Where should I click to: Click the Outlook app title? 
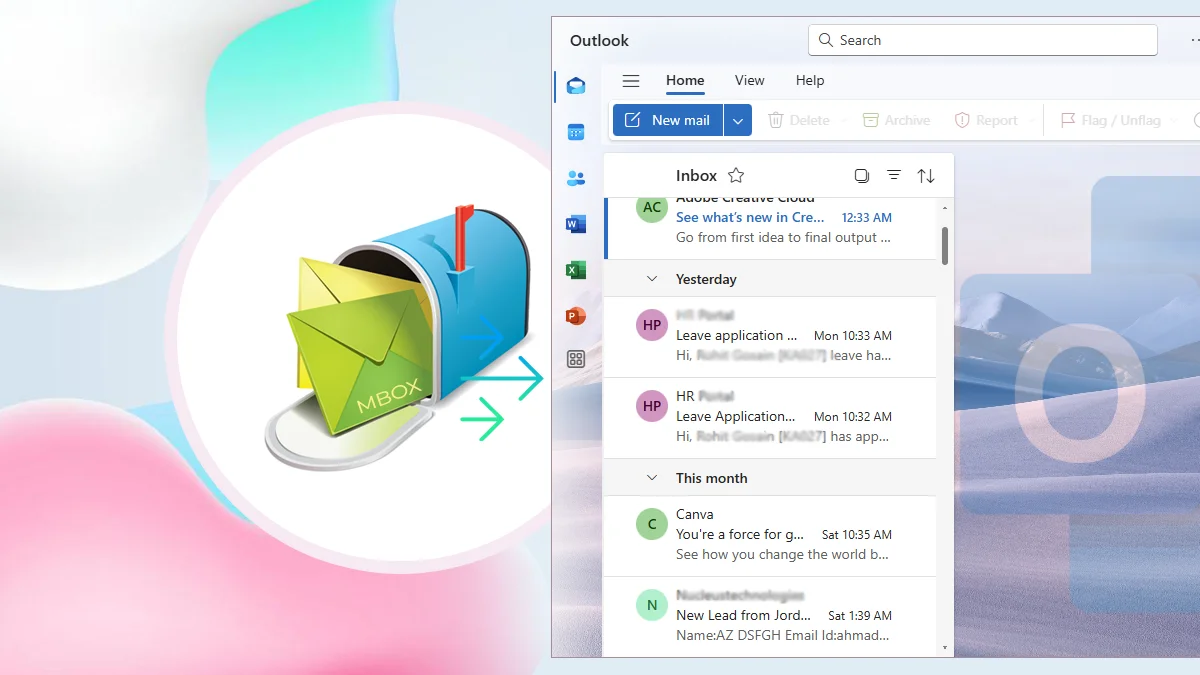pyautogui.click(x=599, y=41)
